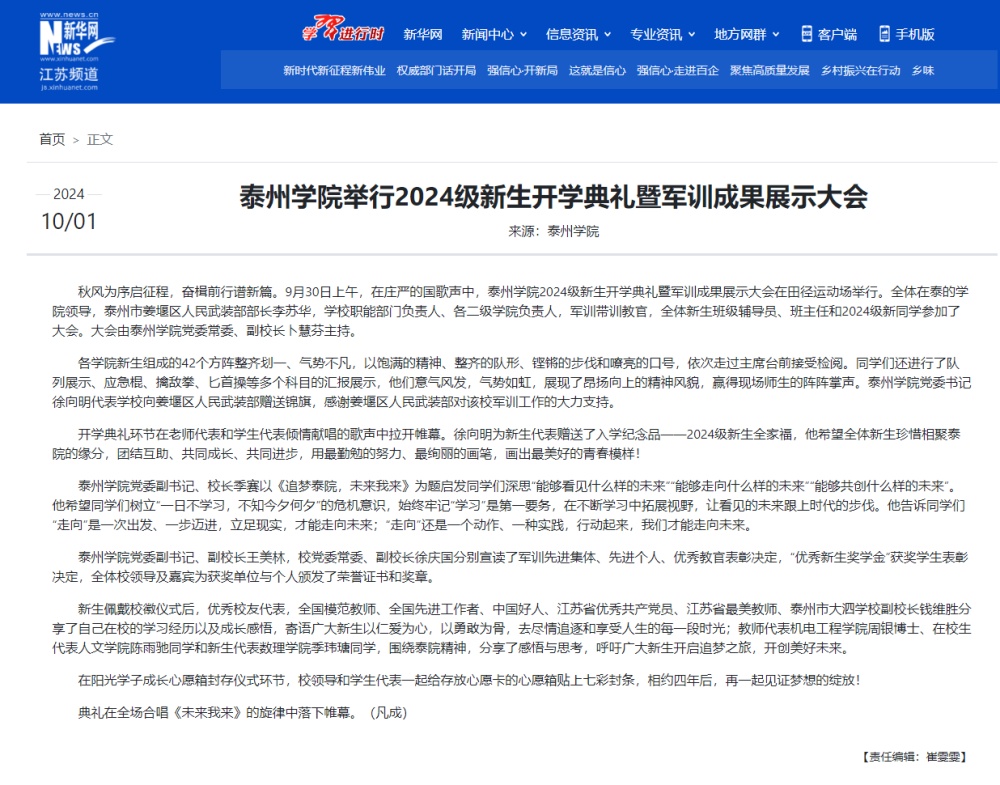1000x785 pixels.
Task: Expand the 新闻中心 dropdown
Action: pyautogui.click(x=494, y=34)
